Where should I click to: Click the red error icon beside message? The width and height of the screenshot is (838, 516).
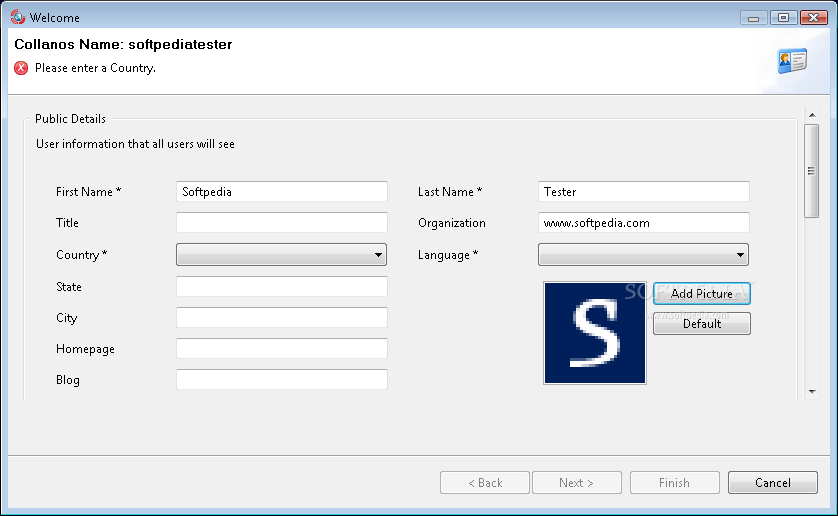tap(21, 68)
